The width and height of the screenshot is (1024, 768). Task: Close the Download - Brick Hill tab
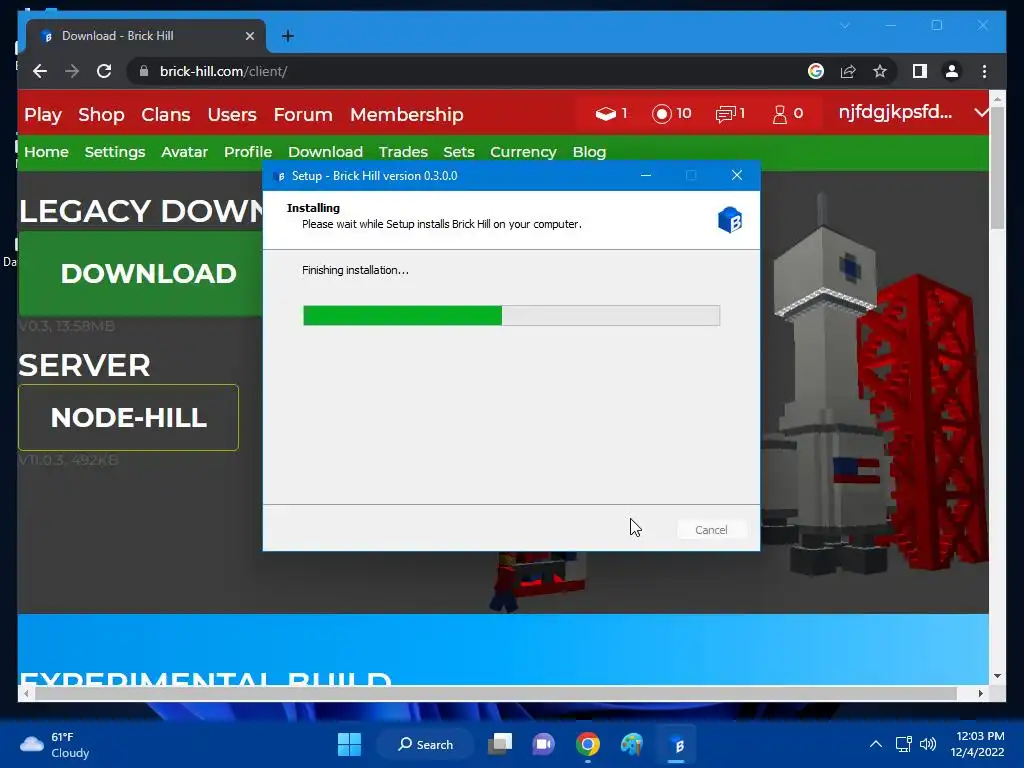click(249, 36)
